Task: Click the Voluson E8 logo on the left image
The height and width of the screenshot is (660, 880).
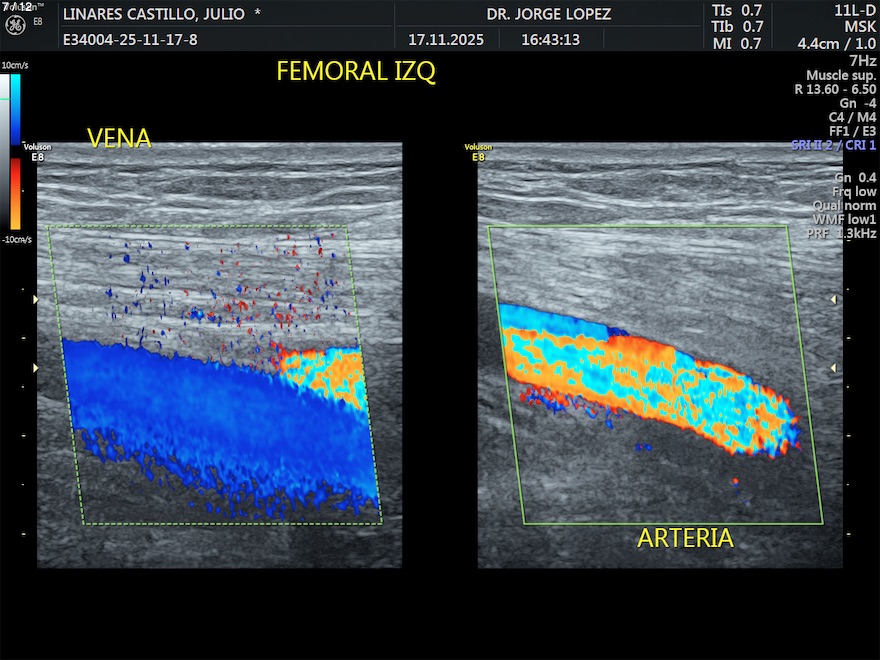Action: (x=39, y=152)
